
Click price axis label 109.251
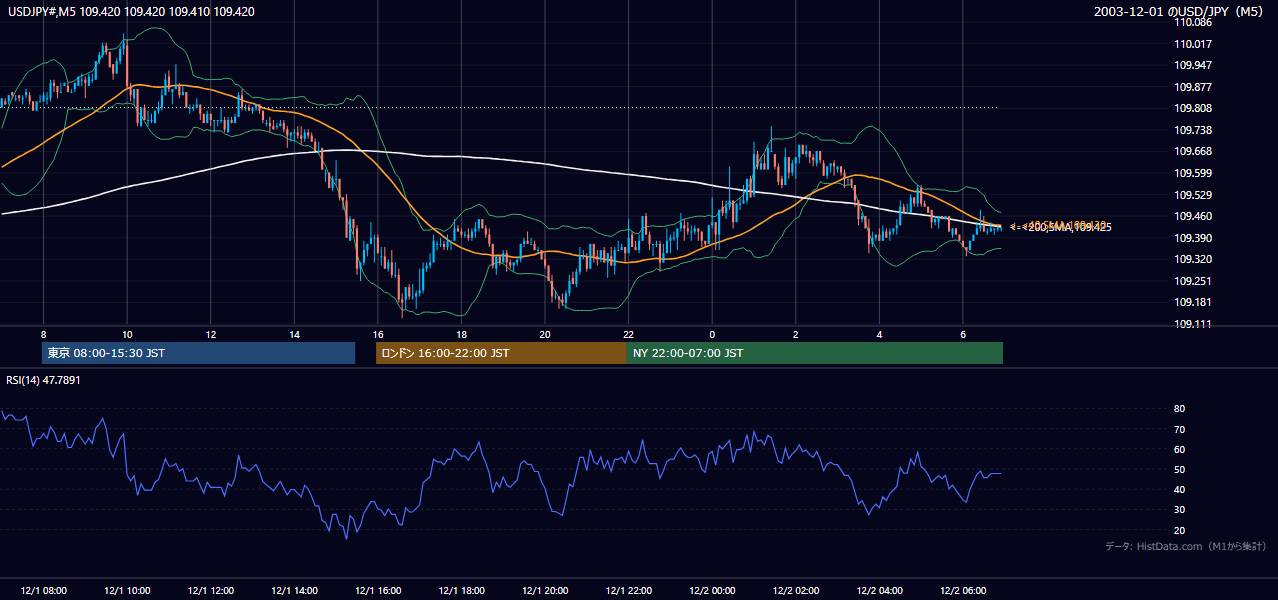(x=1193, y=281)
